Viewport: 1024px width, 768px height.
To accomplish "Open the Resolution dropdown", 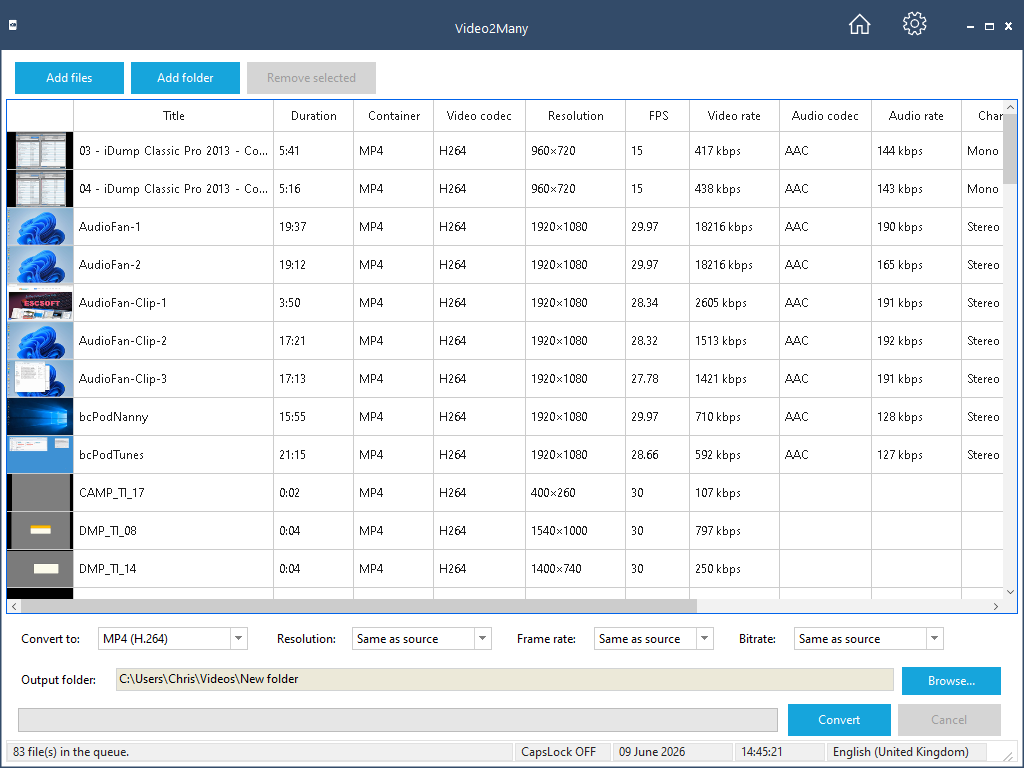I will [483, 639].
